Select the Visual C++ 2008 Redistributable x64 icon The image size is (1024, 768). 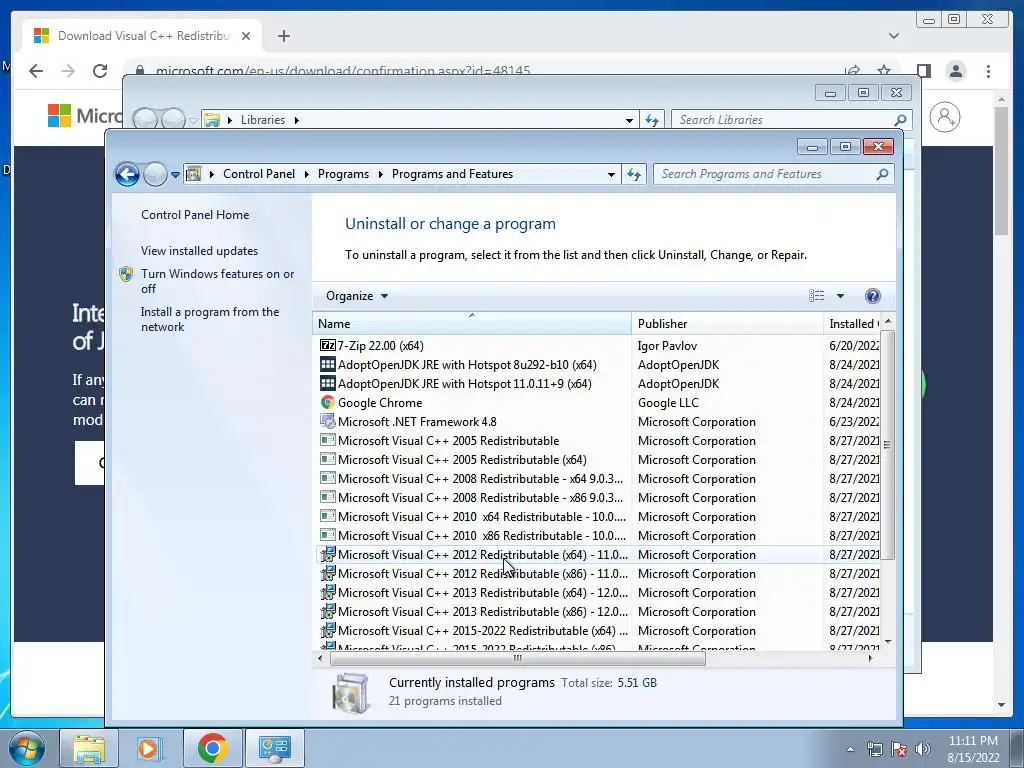(x=327, y=478)
